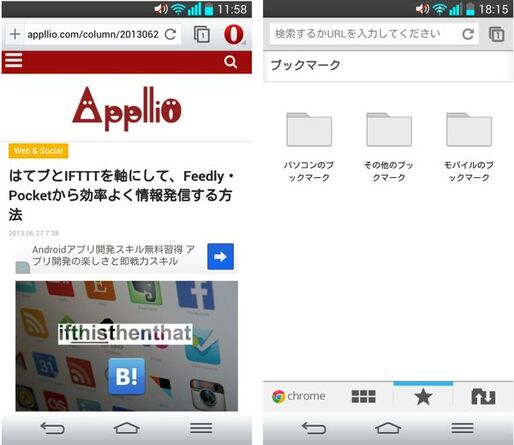Tap the ブックマーク header
Screen dimensions: 514x445
[305, 65]
